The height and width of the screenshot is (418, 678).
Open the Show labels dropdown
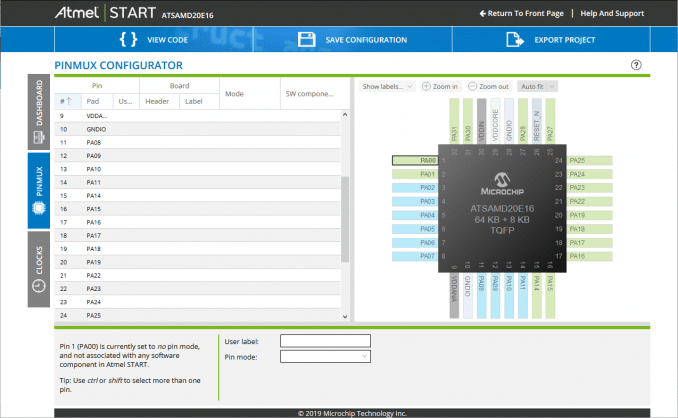click(387, 87)
